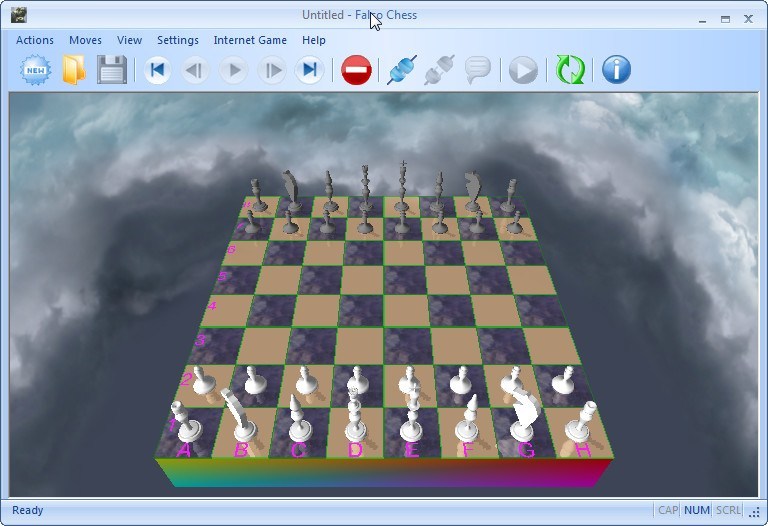
Task: Select white pawn on G2
Action: coord(512,382)
